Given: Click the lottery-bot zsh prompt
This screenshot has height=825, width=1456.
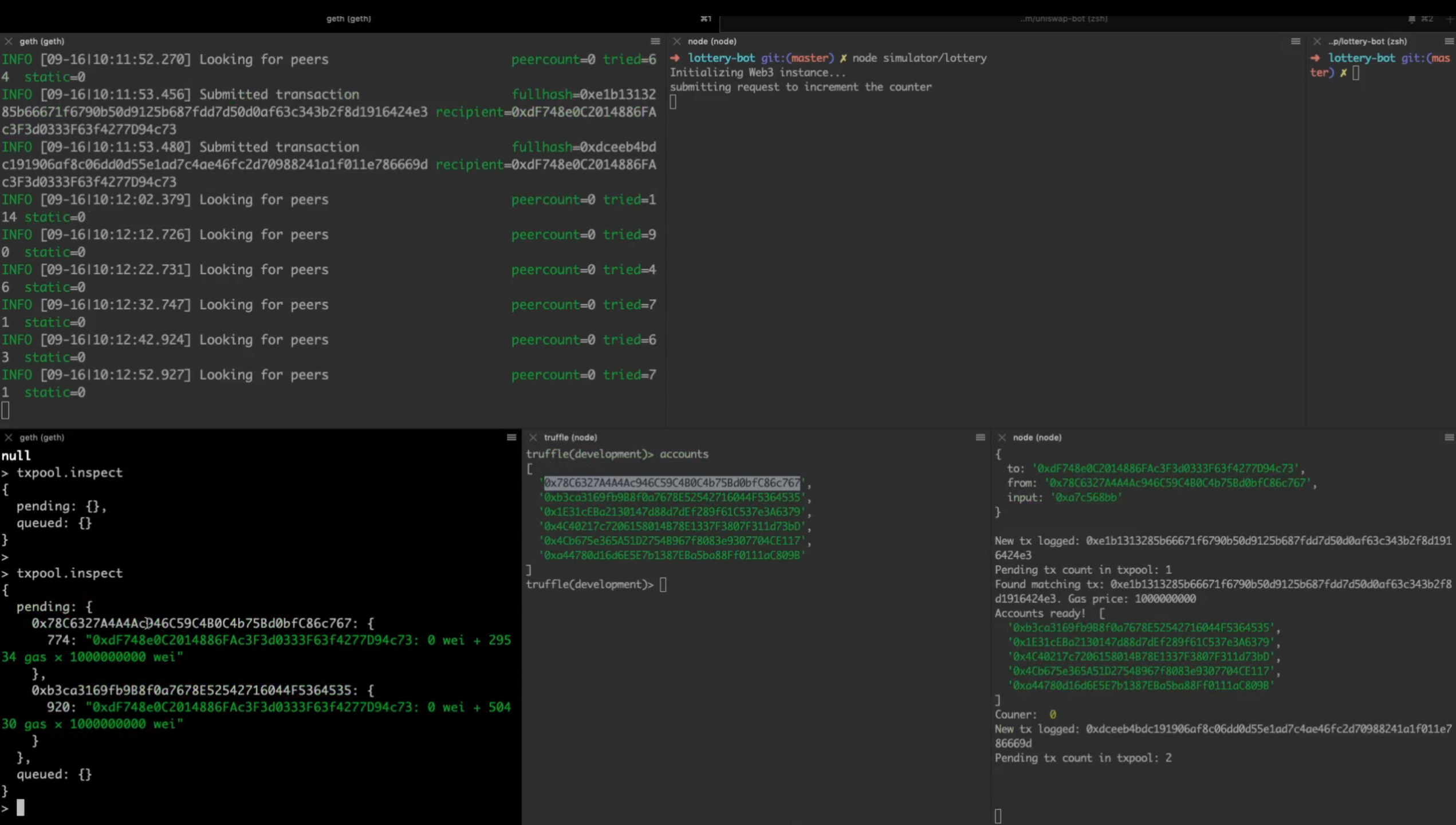Looking at the screenshot, I should [1355, 73].
